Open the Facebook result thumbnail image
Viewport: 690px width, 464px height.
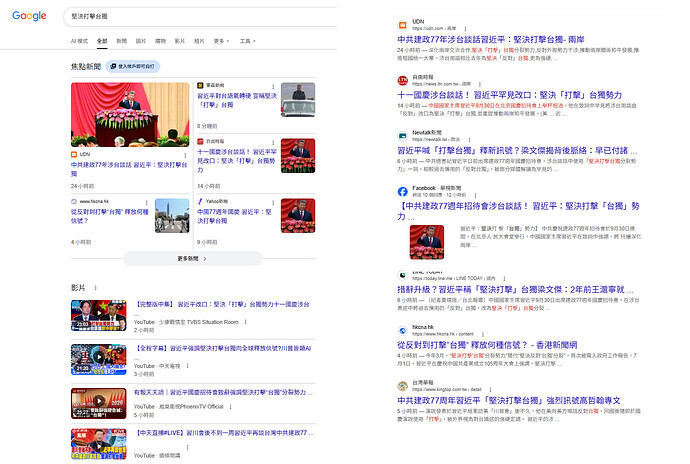point(426,242)
